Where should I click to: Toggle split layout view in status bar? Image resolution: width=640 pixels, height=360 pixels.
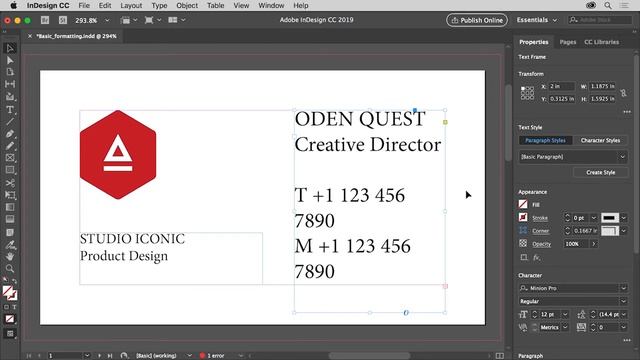pyautogui.click(x=500, y=356)
